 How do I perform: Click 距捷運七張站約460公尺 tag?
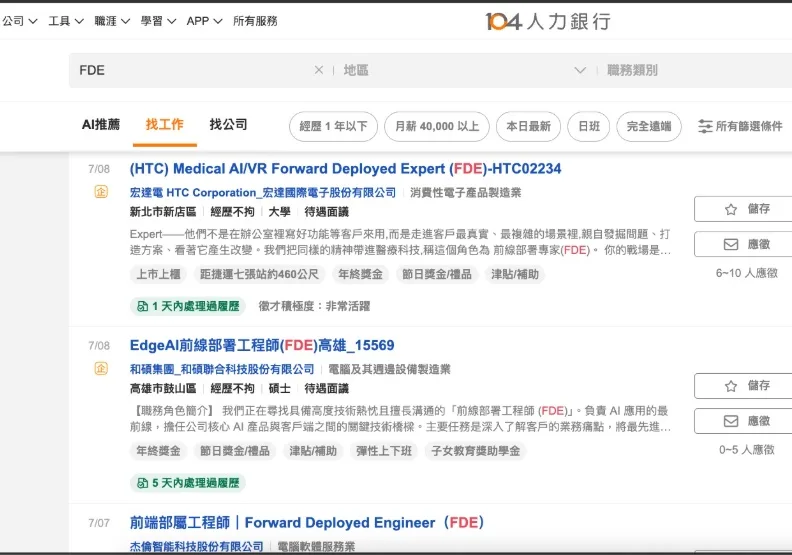coord(259,274)
